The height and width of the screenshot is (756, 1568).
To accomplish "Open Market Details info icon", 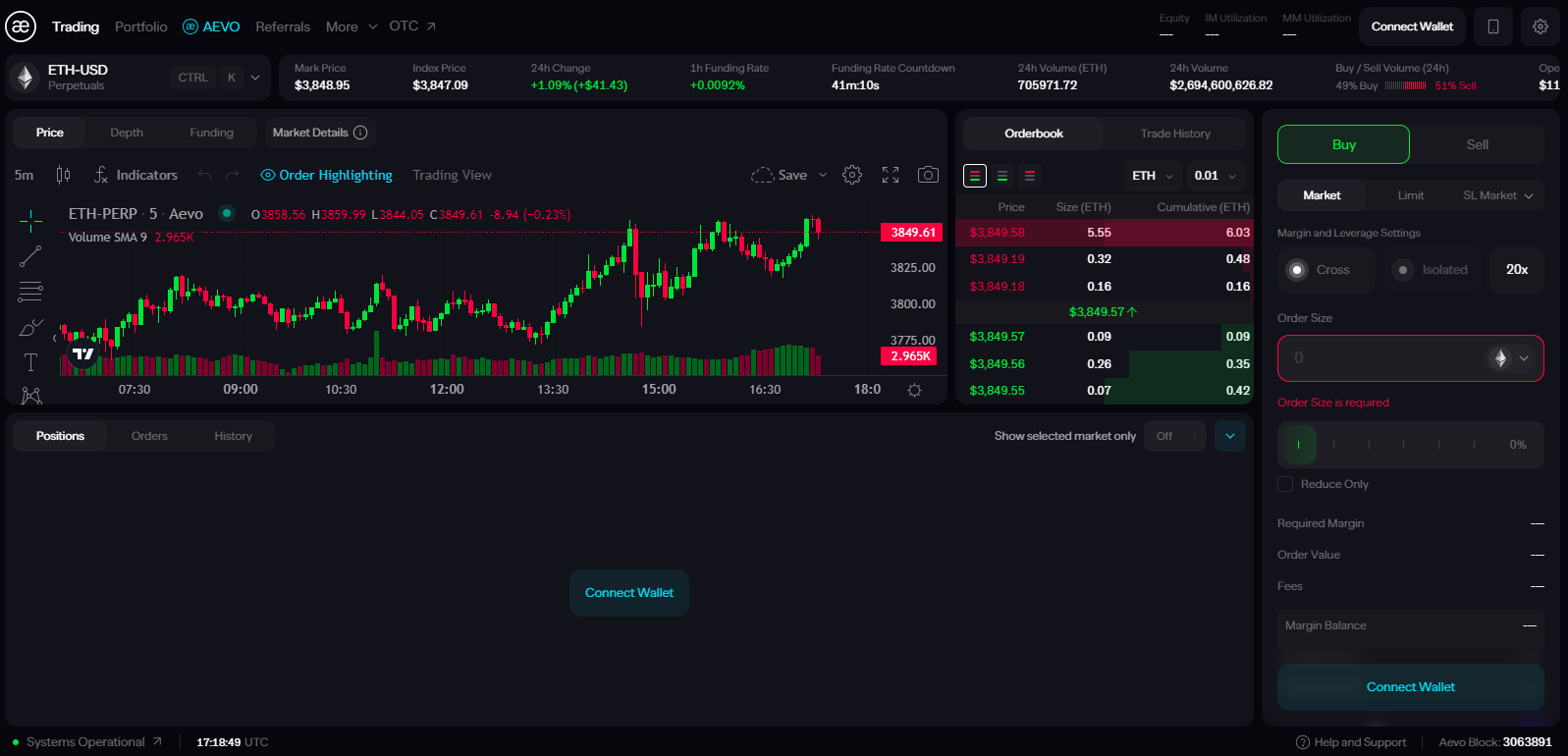I will [360, 133].
